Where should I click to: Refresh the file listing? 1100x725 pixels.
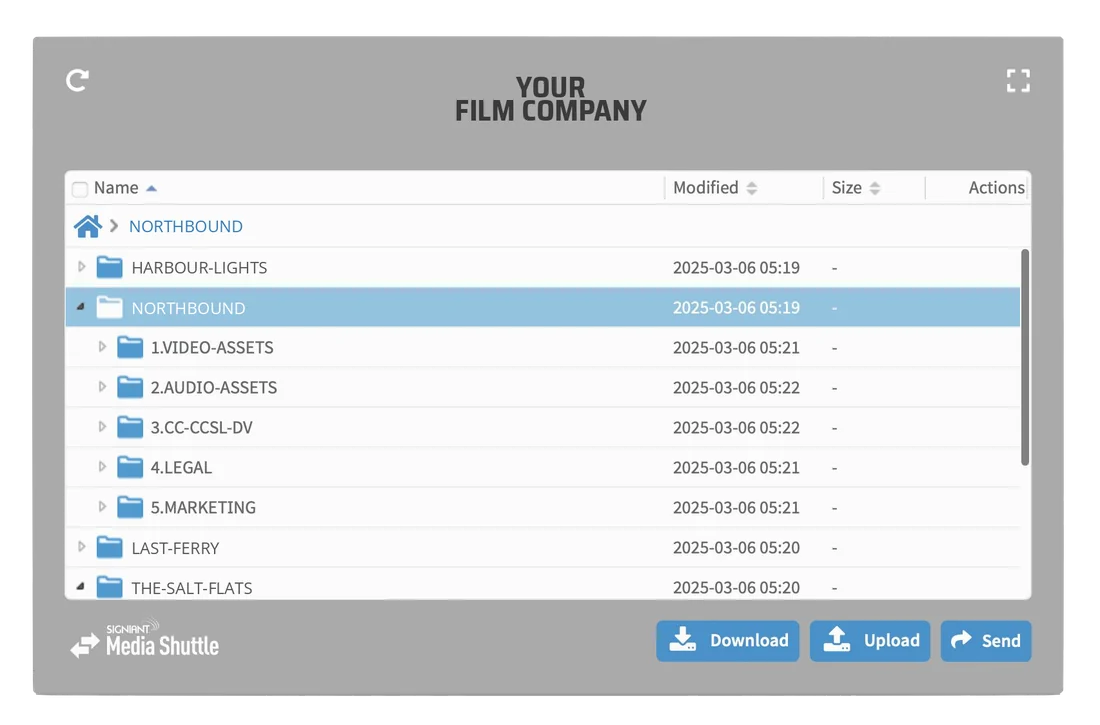point(77,80)
